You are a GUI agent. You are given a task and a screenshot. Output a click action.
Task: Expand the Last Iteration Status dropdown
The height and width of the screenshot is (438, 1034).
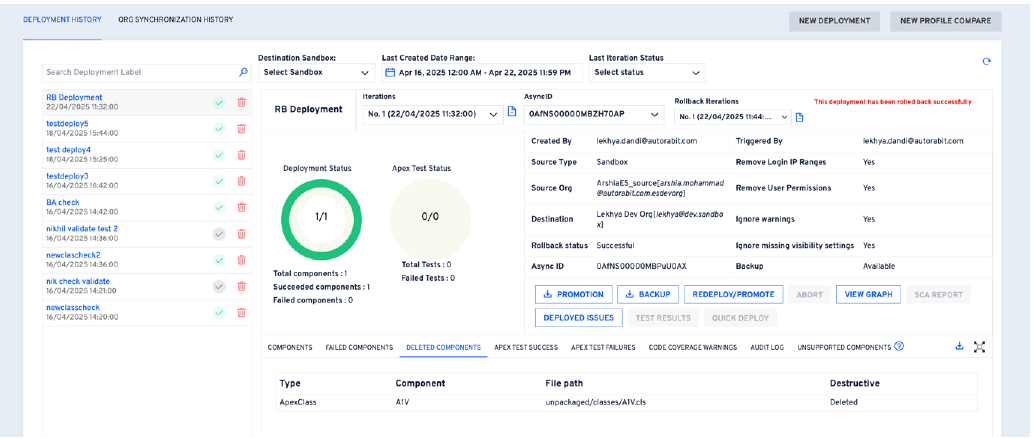coord(647,72)
